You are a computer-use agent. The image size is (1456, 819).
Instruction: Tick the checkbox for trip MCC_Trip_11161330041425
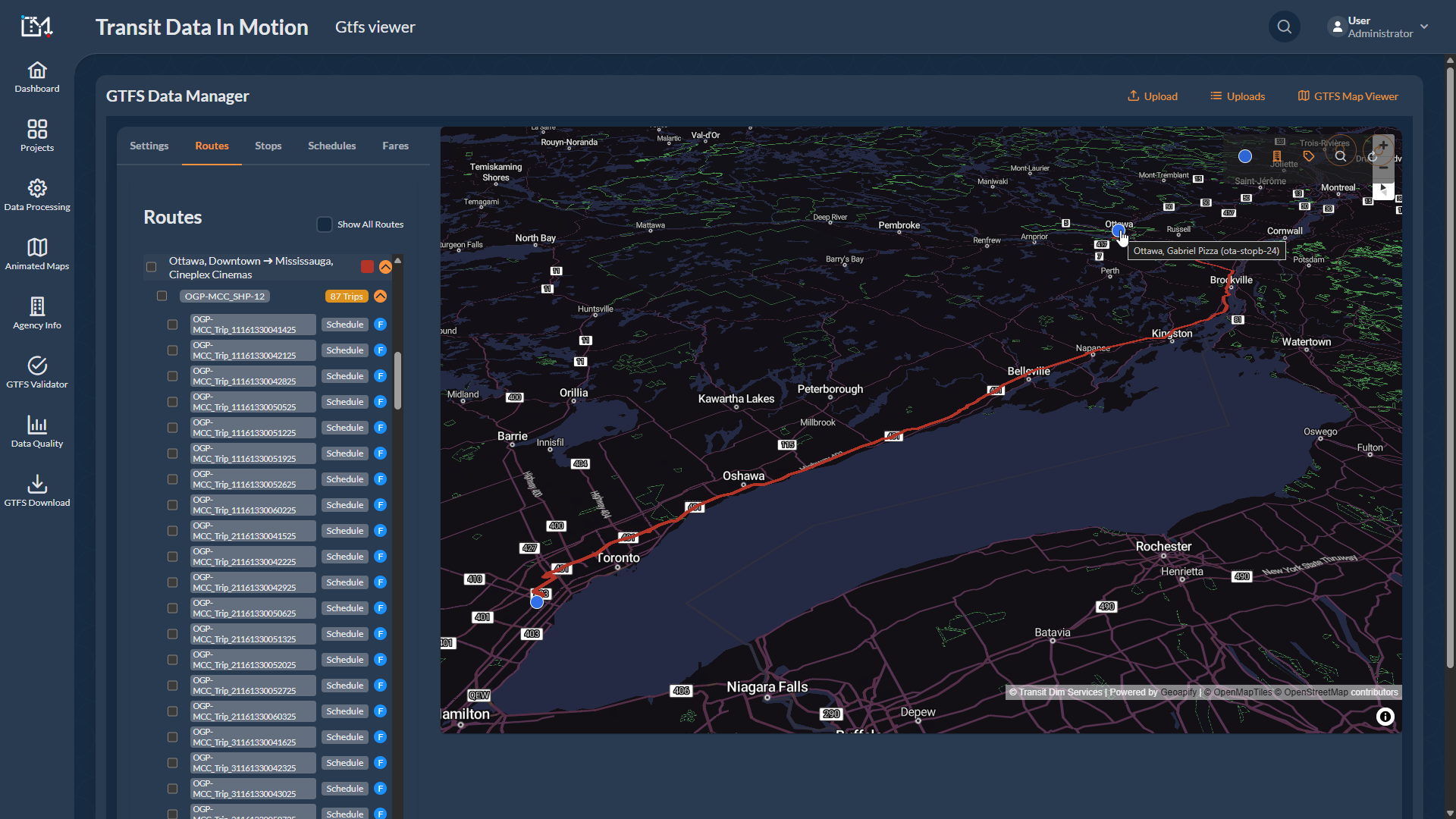pos(172,324)
